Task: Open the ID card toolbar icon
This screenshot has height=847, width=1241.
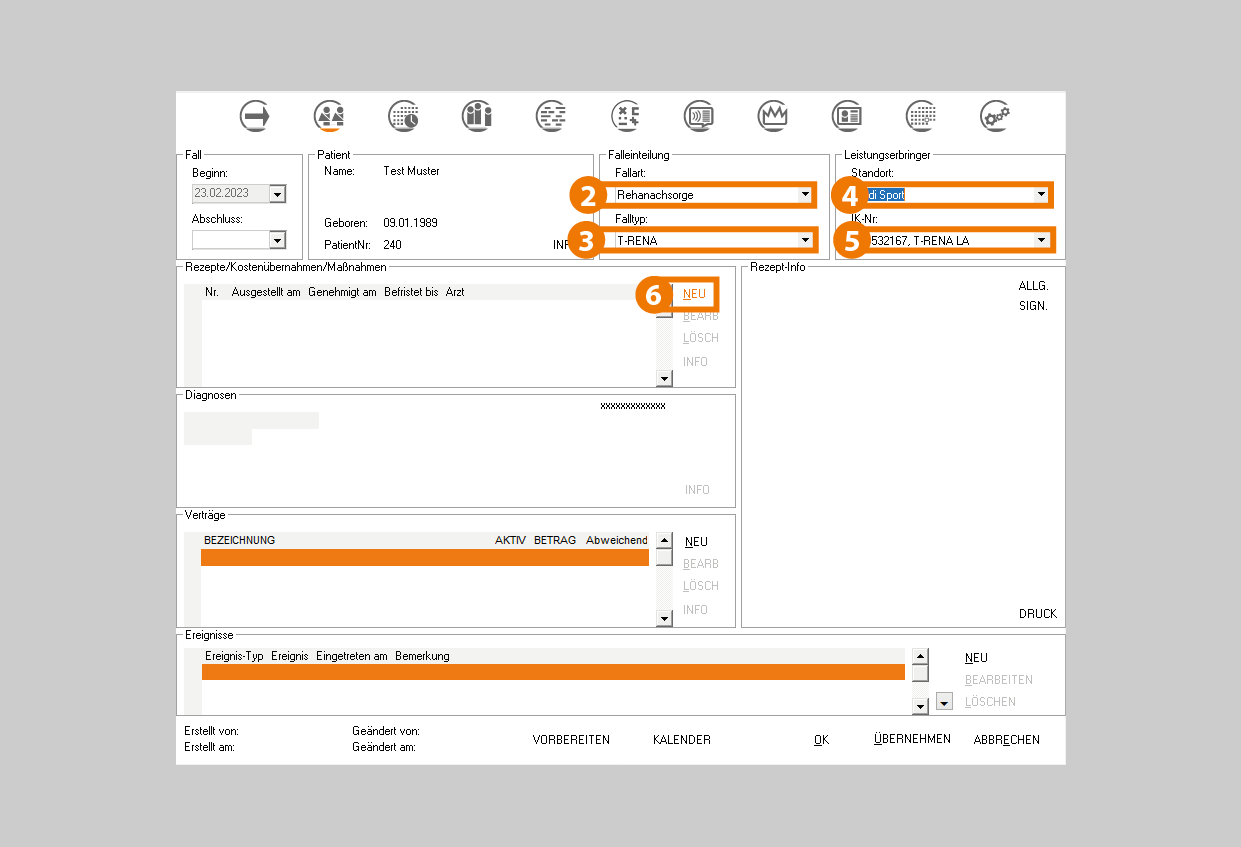Action: pyautogui.click(x=847, y=116)
